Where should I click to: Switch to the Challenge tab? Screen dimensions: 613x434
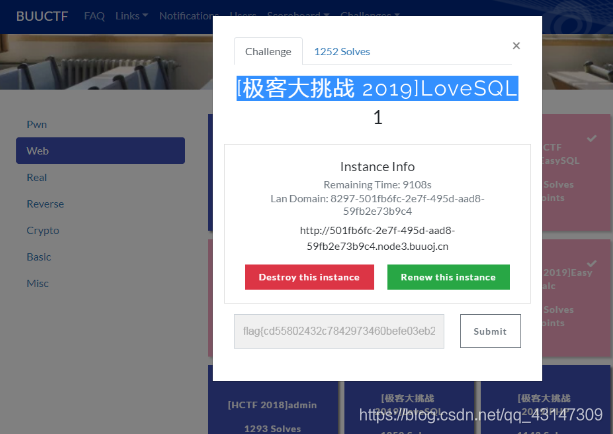268,52
